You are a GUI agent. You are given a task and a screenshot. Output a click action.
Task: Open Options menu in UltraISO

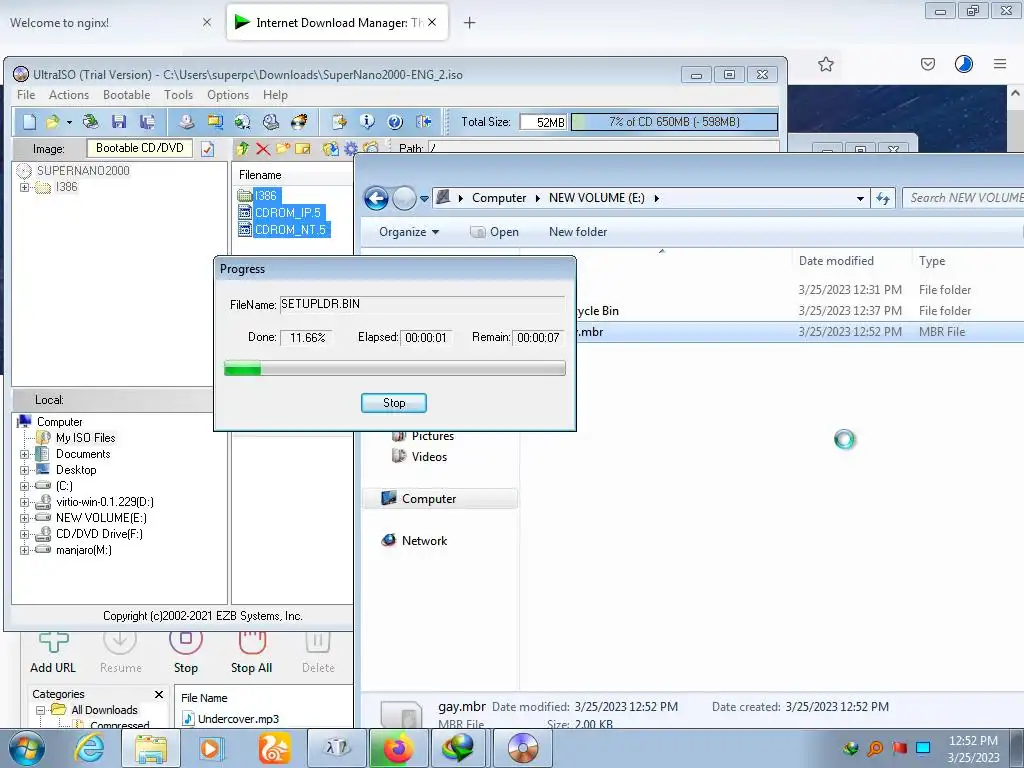[228, 95]
